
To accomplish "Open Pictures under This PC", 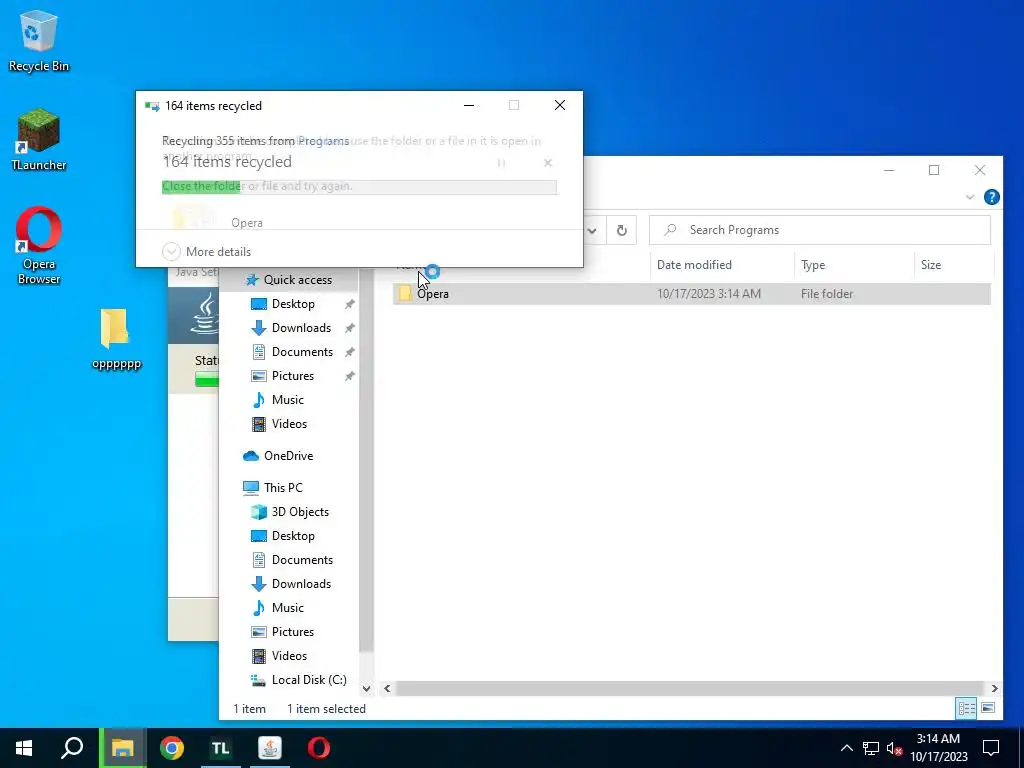I will tap(293, 632).
